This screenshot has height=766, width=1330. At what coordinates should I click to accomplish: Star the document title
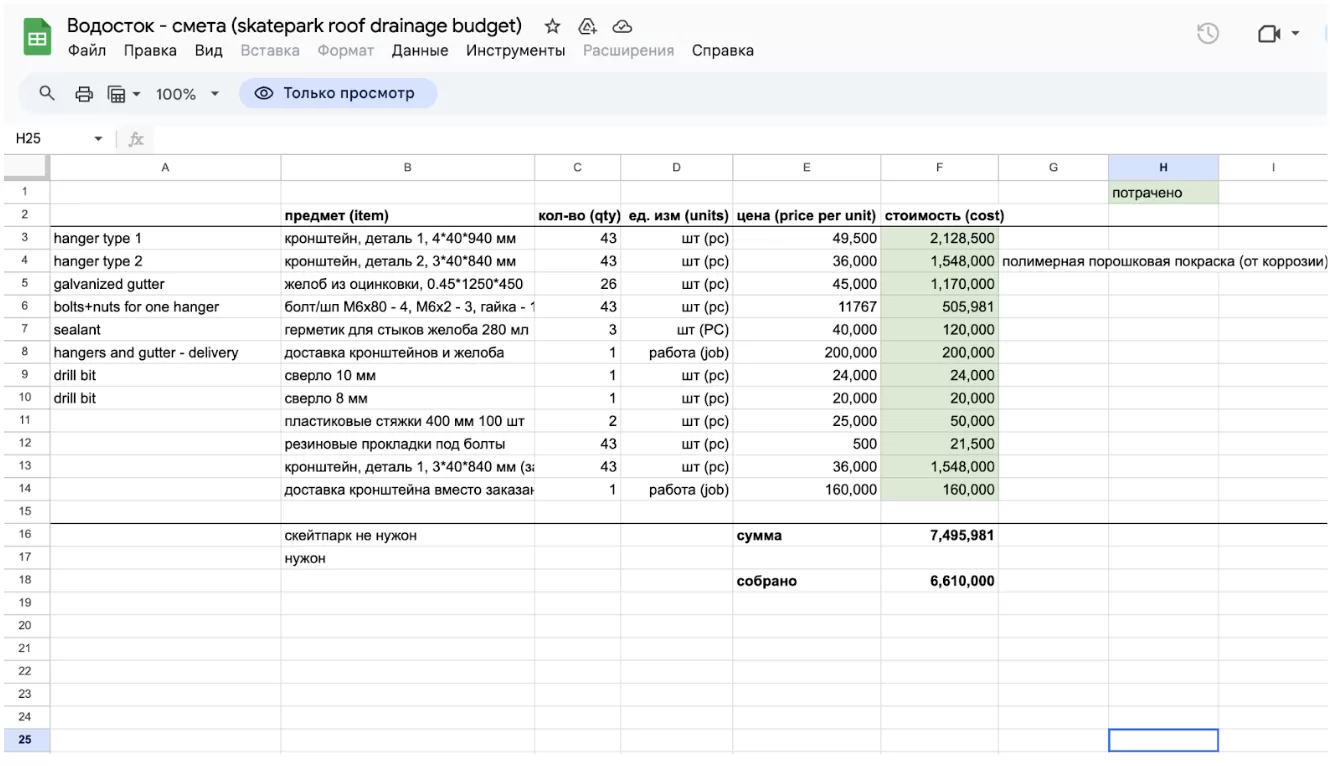tap(552, 26)
